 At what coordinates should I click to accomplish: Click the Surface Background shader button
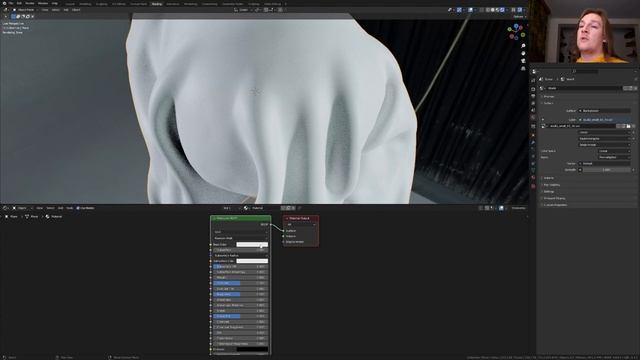click(x=604, y=111)
